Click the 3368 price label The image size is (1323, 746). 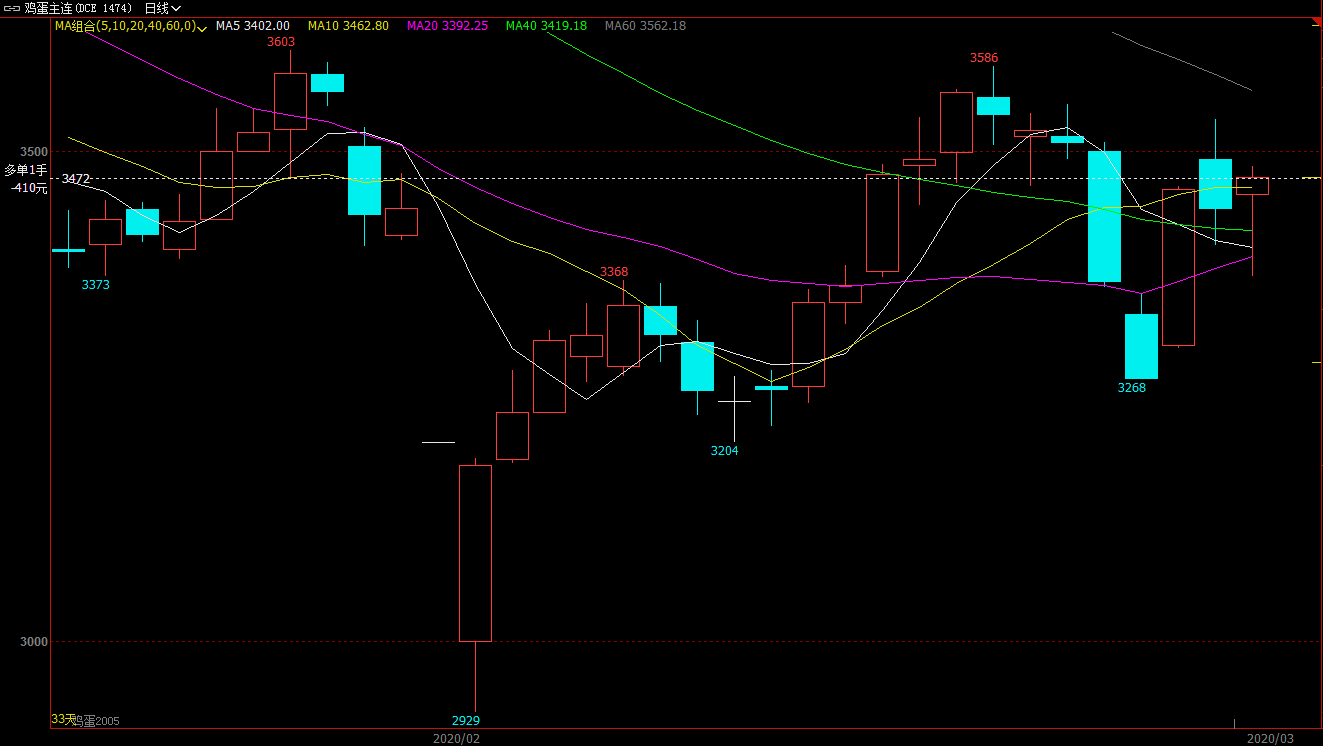614,272
